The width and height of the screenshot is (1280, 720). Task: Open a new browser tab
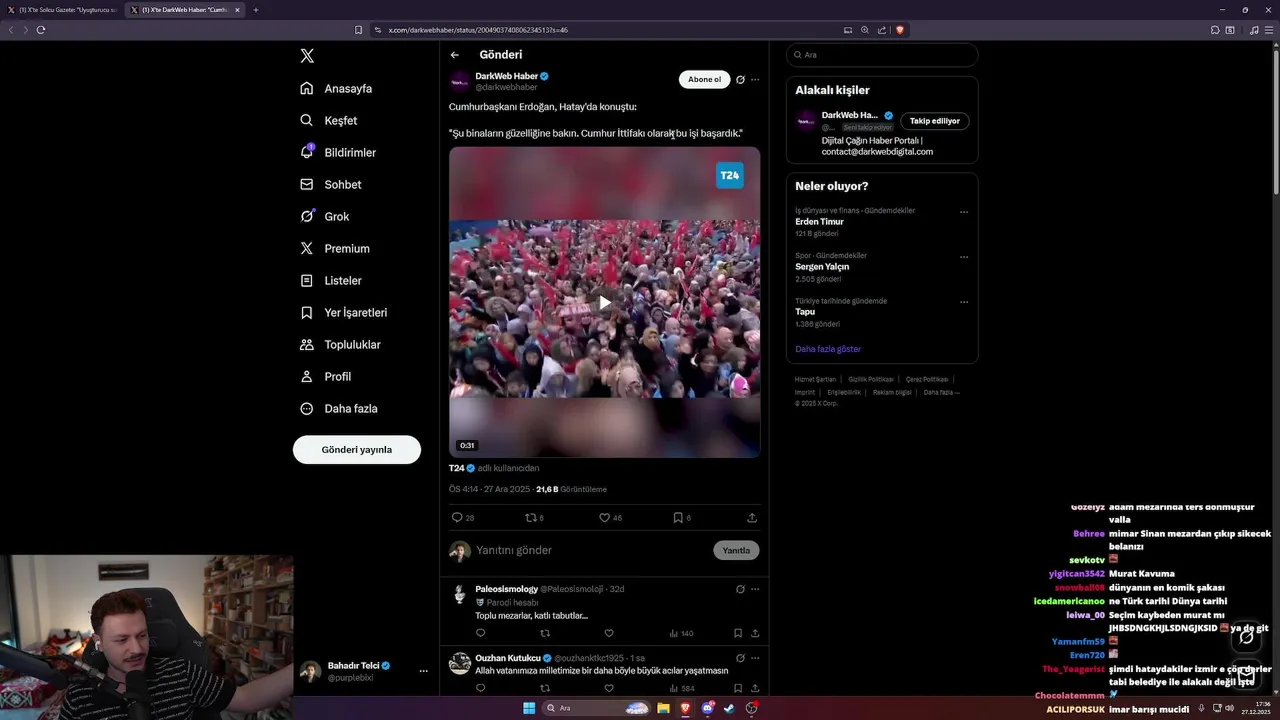point(255,10)
